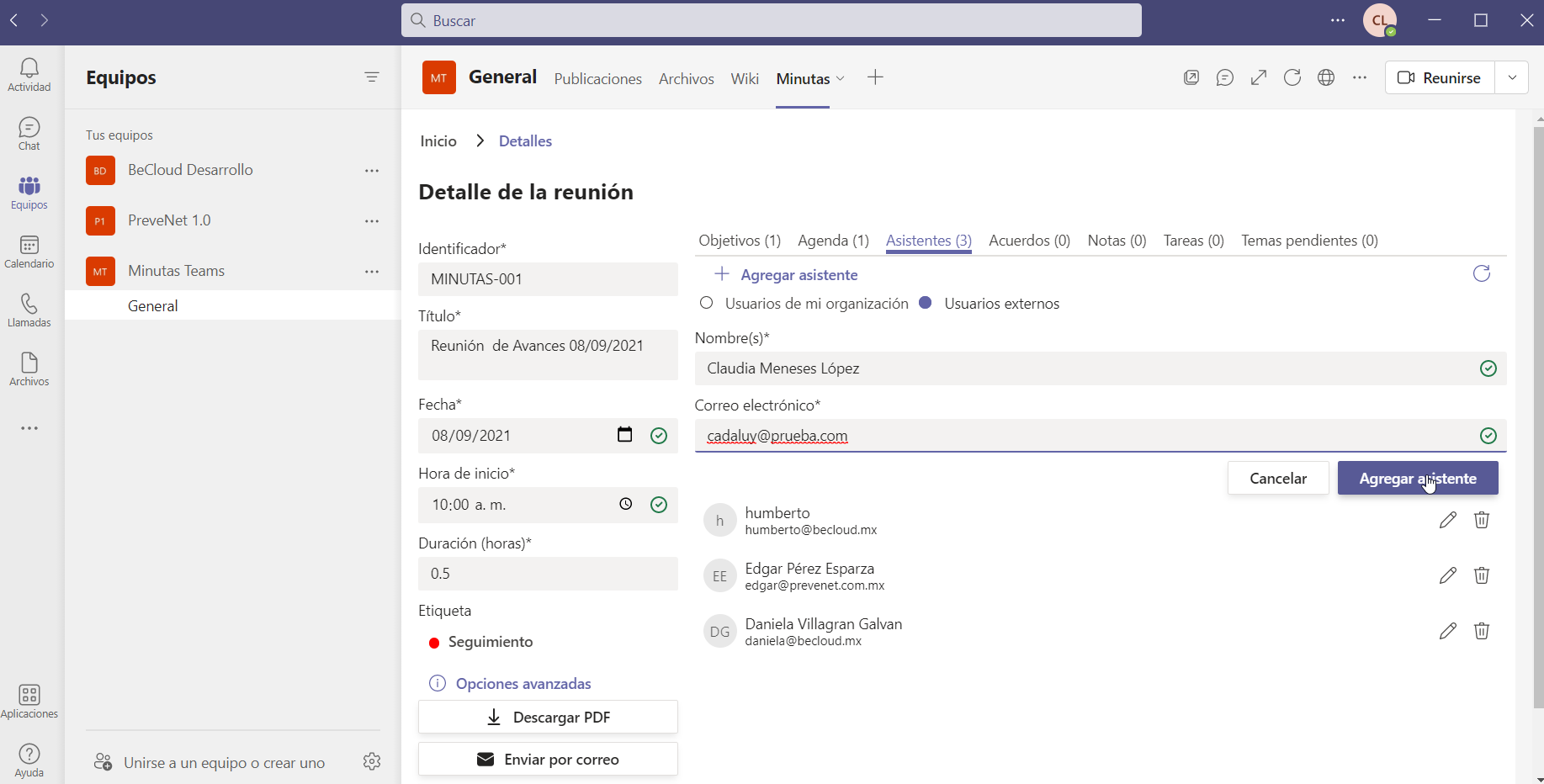Open Llamadas in the sidebar
Viewport: 1544px width, 784px height.
point(29,310)
